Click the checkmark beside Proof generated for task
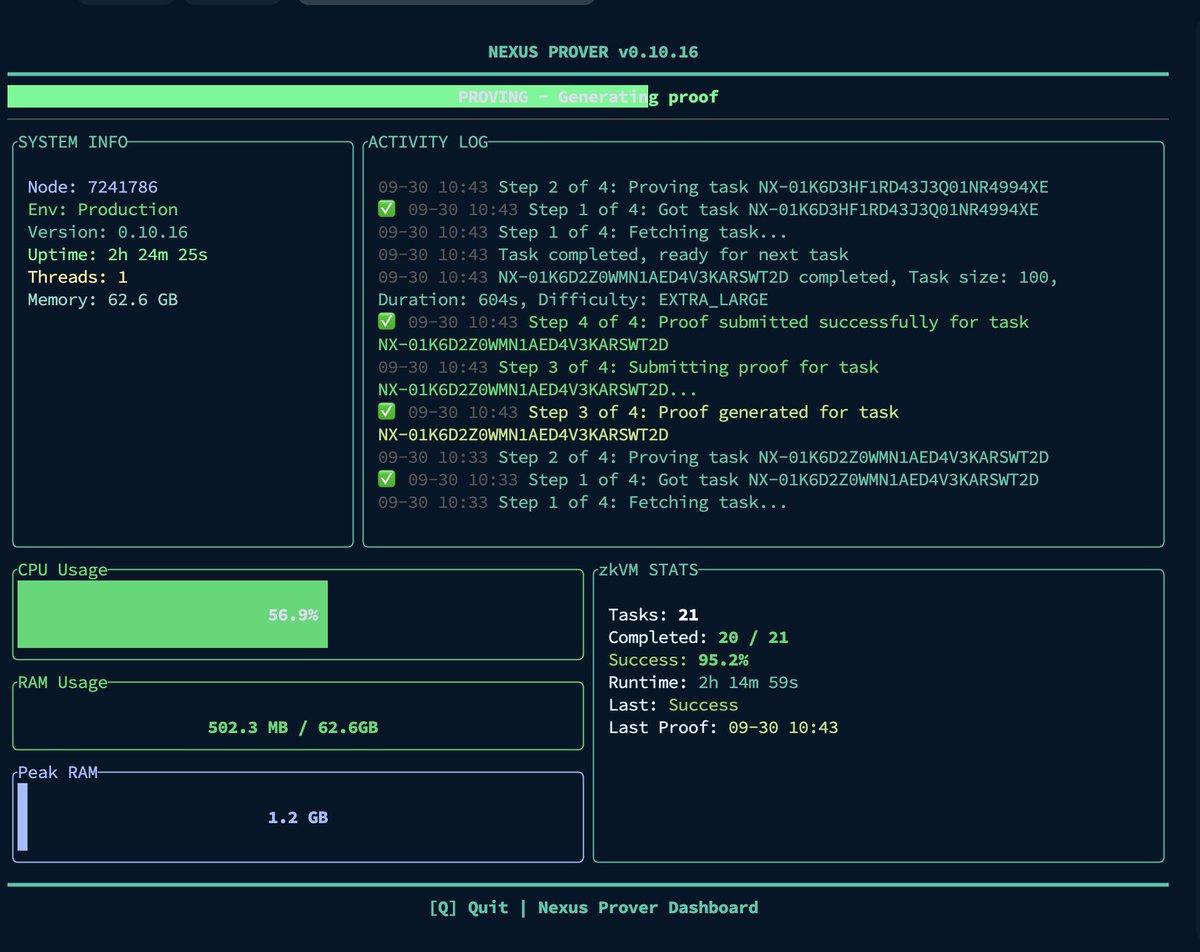 pos(387,412)
